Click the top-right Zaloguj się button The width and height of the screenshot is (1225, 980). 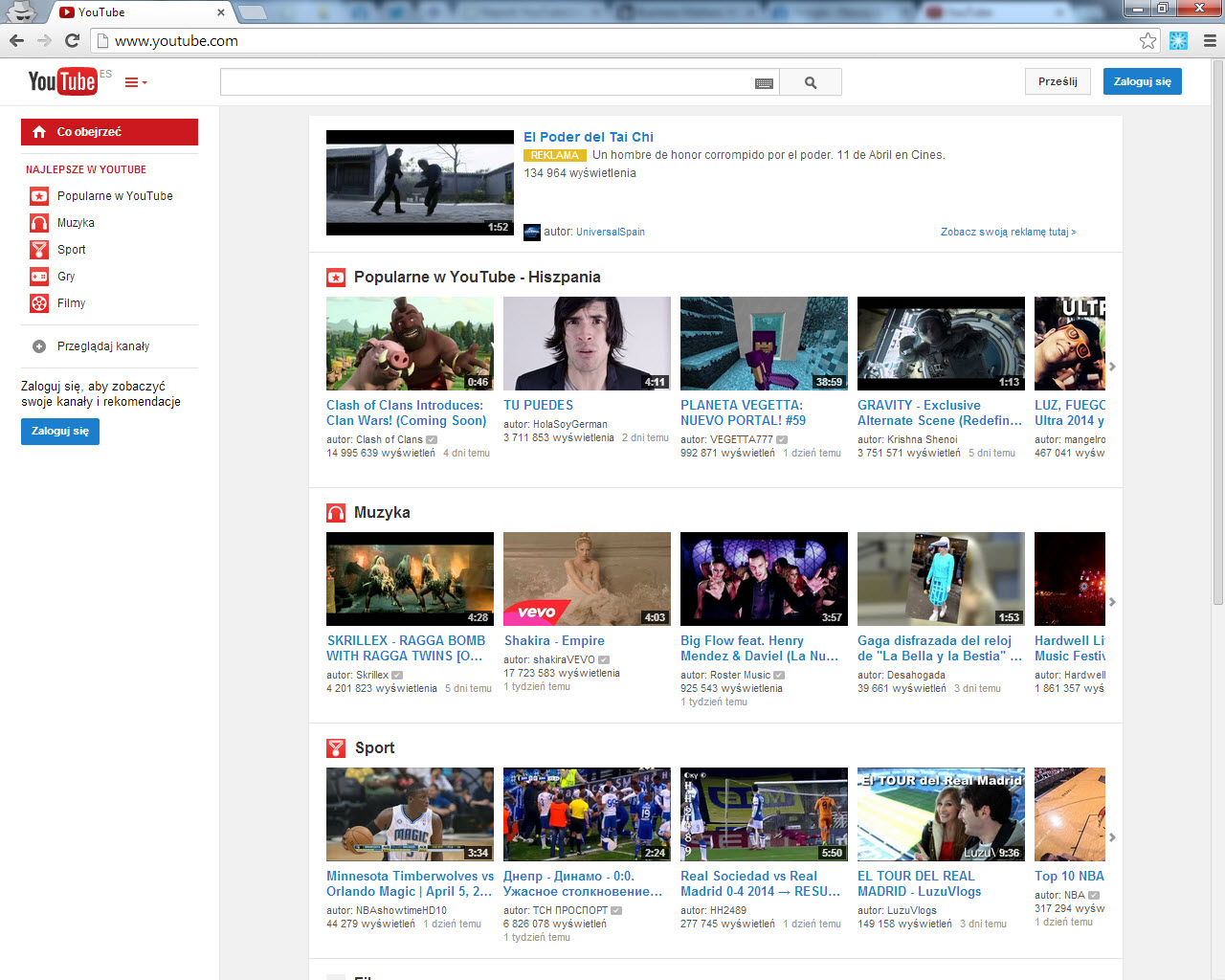point(1142,81)
